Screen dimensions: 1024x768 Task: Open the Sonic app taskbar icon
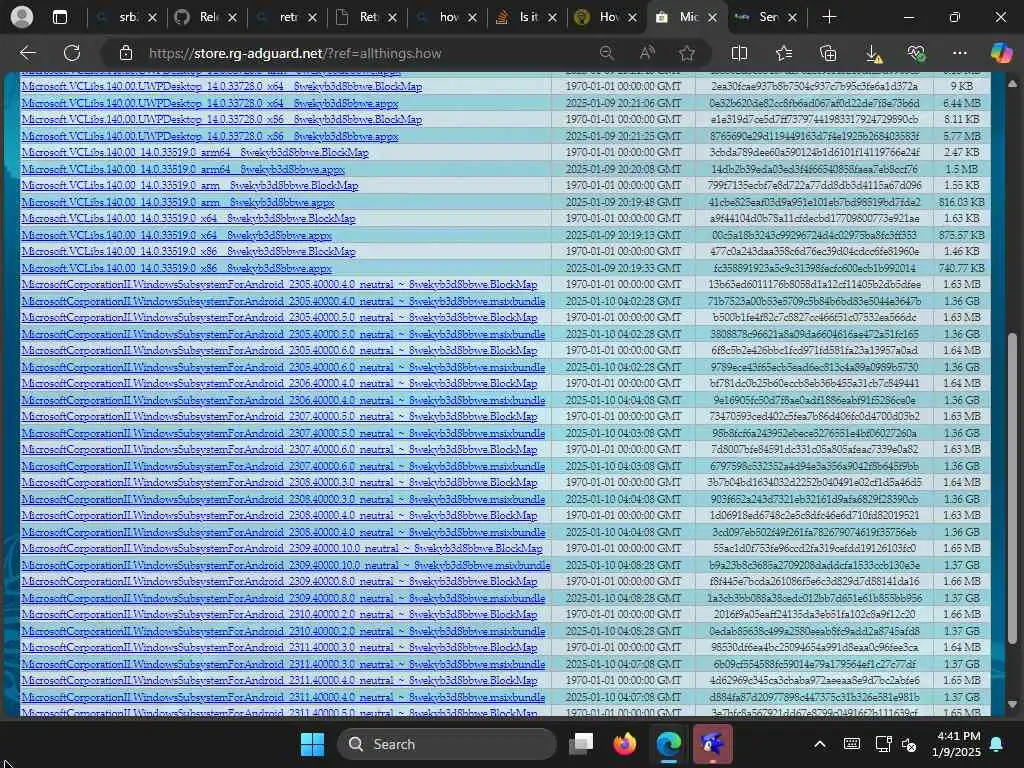click(x=712, y=744)
